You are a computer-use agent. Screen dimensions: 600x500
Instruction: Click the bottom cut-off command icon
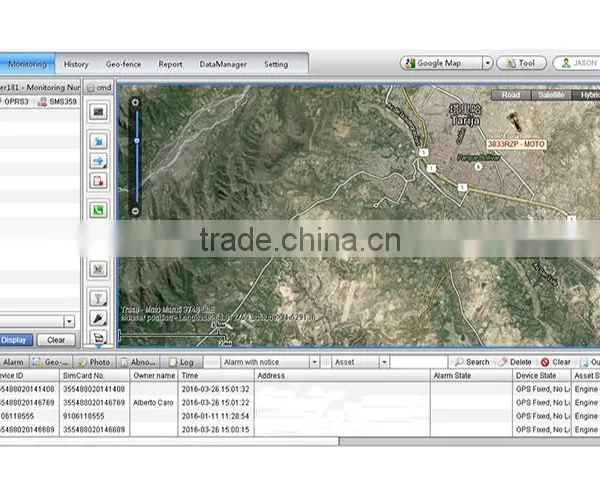point(98,337)
